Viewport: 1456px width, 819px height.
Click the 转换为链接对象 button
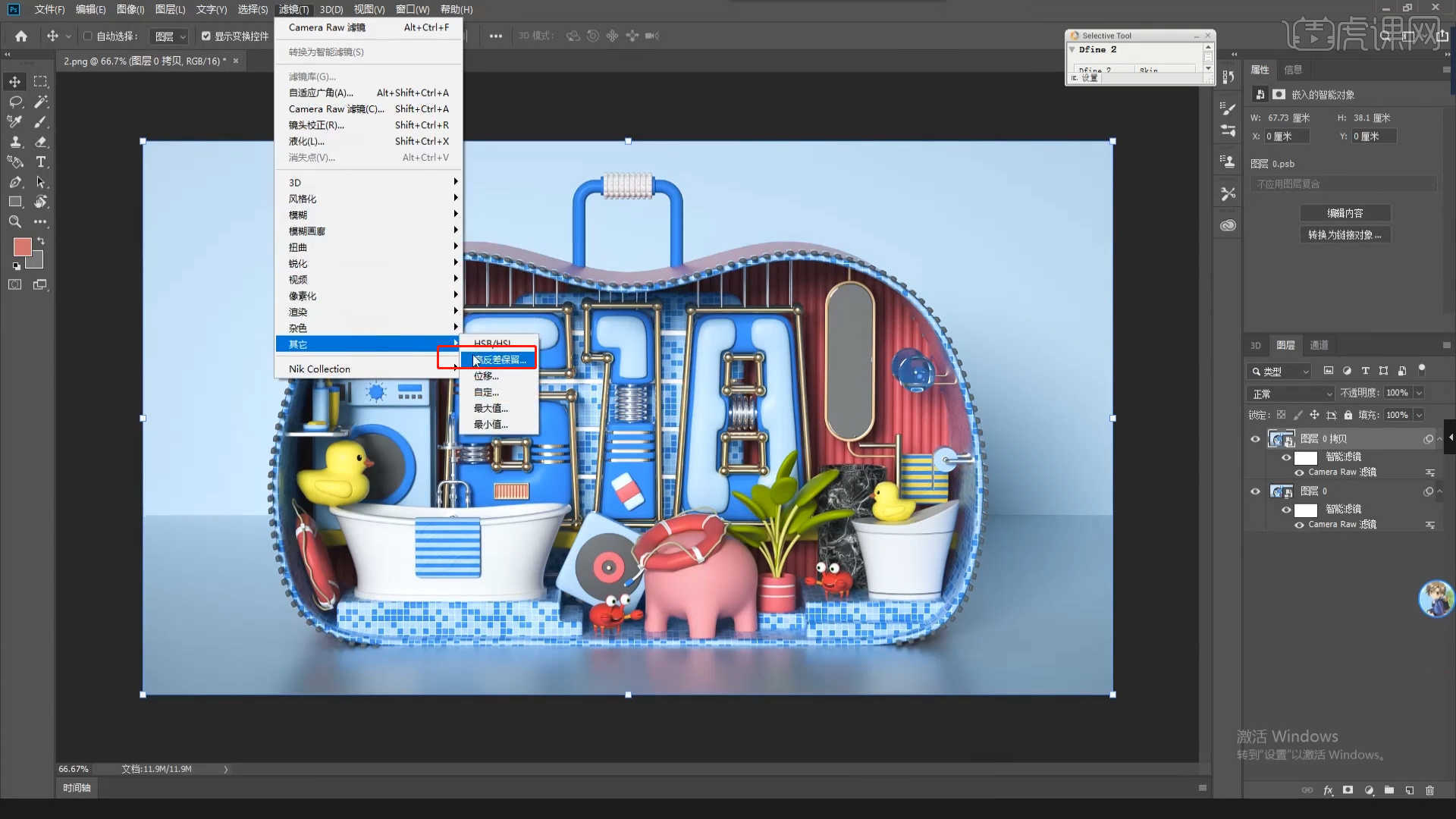(x=1345, y=235)
